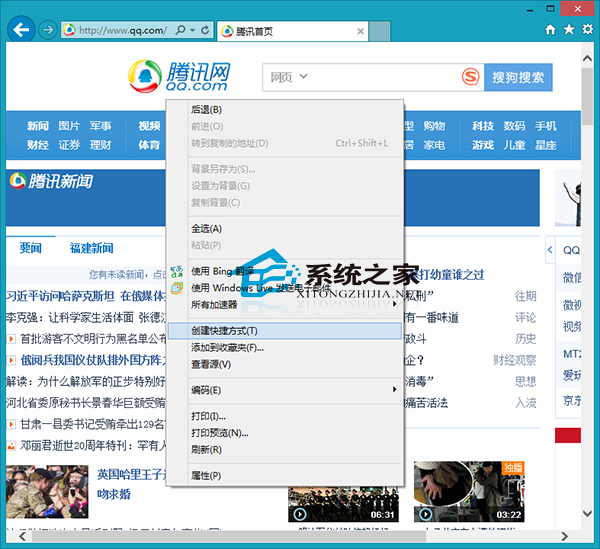Play the 03:22 video thumbnail
The image size is (600, 549).
(x=469, y=491)
